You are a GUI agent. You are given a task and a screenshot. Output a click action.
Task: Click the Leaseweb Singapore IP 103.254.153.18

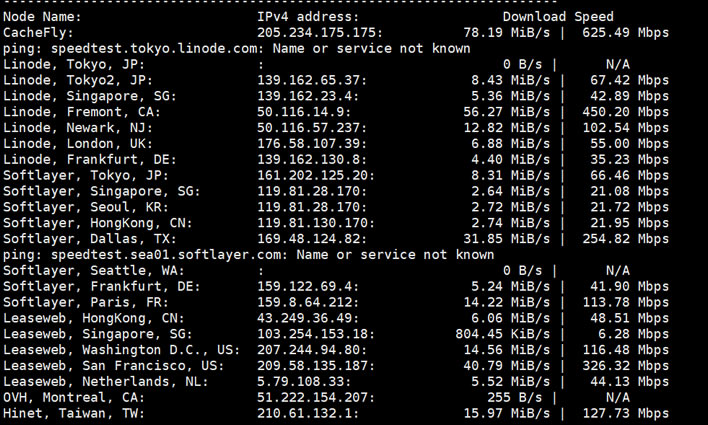point(316,334)
